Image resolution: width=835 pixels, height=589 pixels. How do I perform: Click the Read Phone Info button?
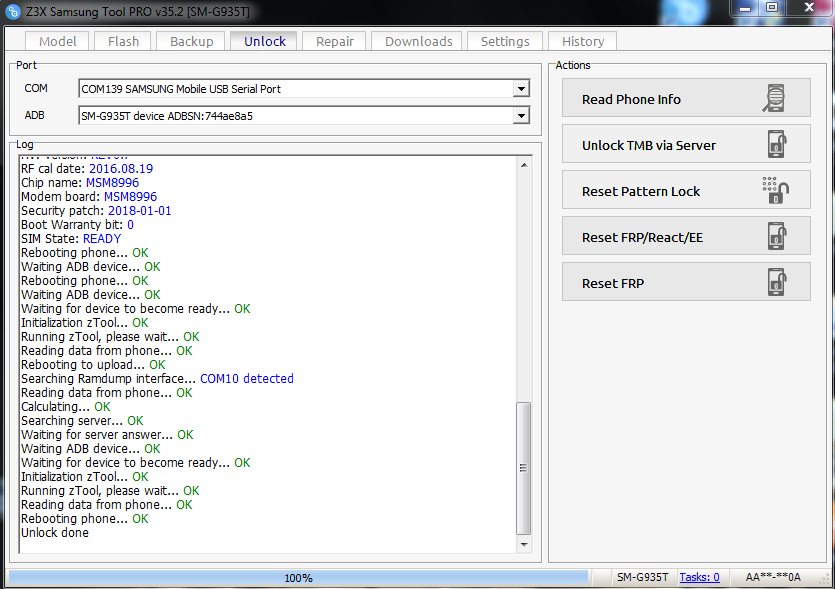[686, 98]
